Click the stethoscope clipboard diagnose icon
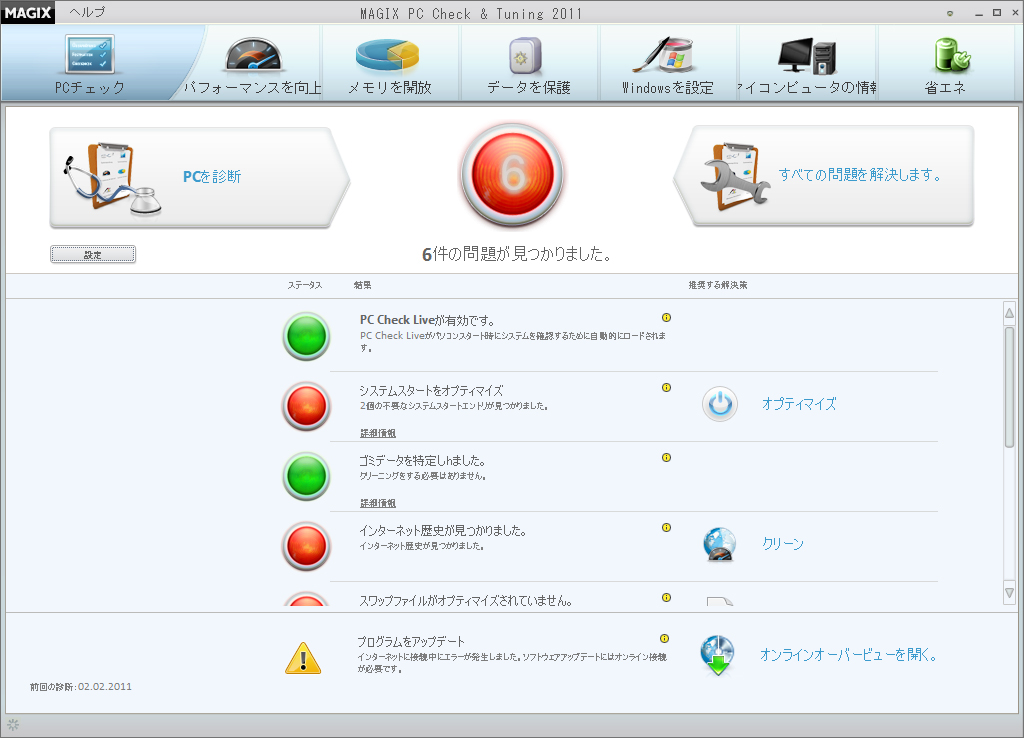 111,179
